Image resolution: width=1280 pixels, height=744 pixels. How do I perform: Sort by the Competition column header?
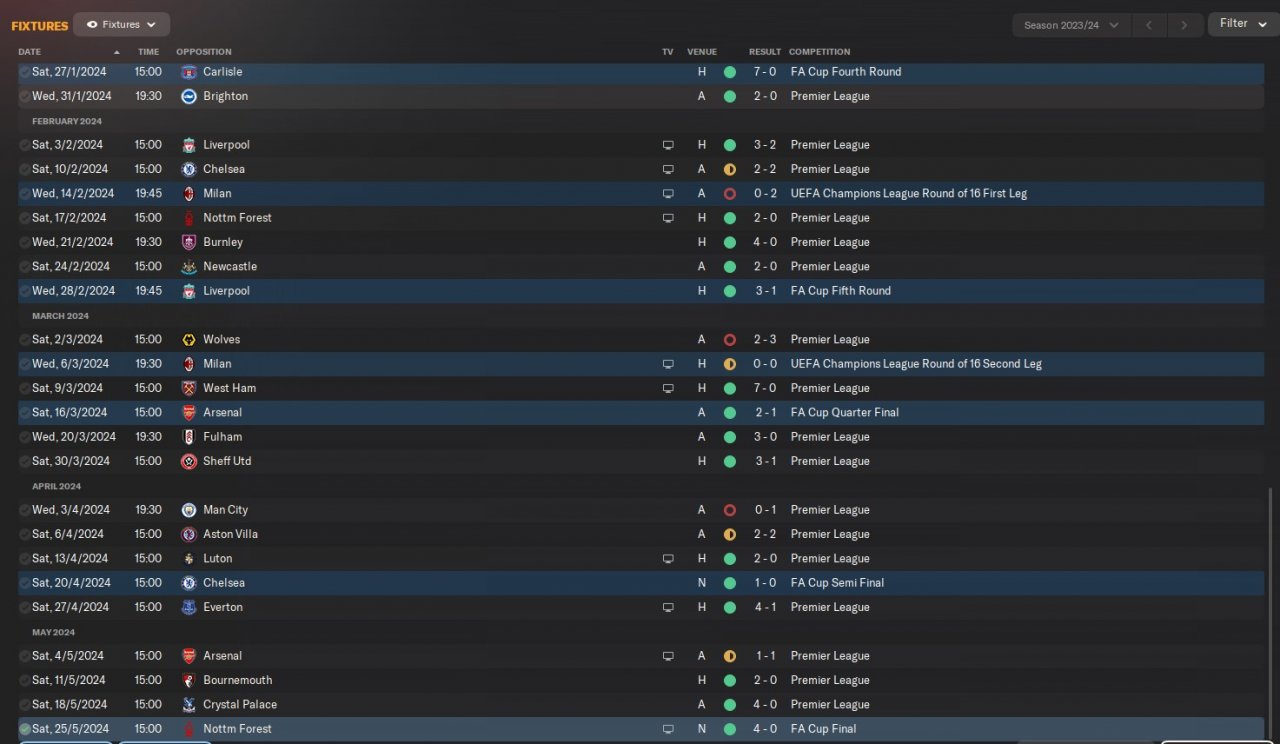click(x=819, y=52)
